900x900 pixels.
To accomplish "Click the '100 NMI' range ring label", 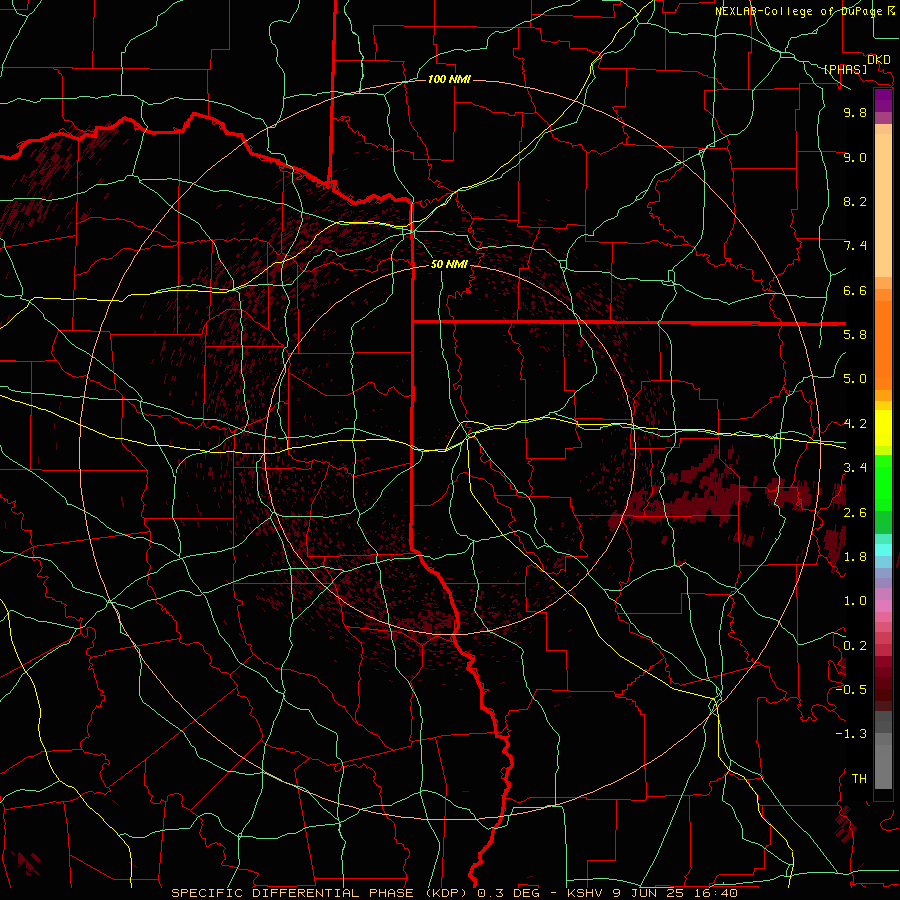I will 449,79.
